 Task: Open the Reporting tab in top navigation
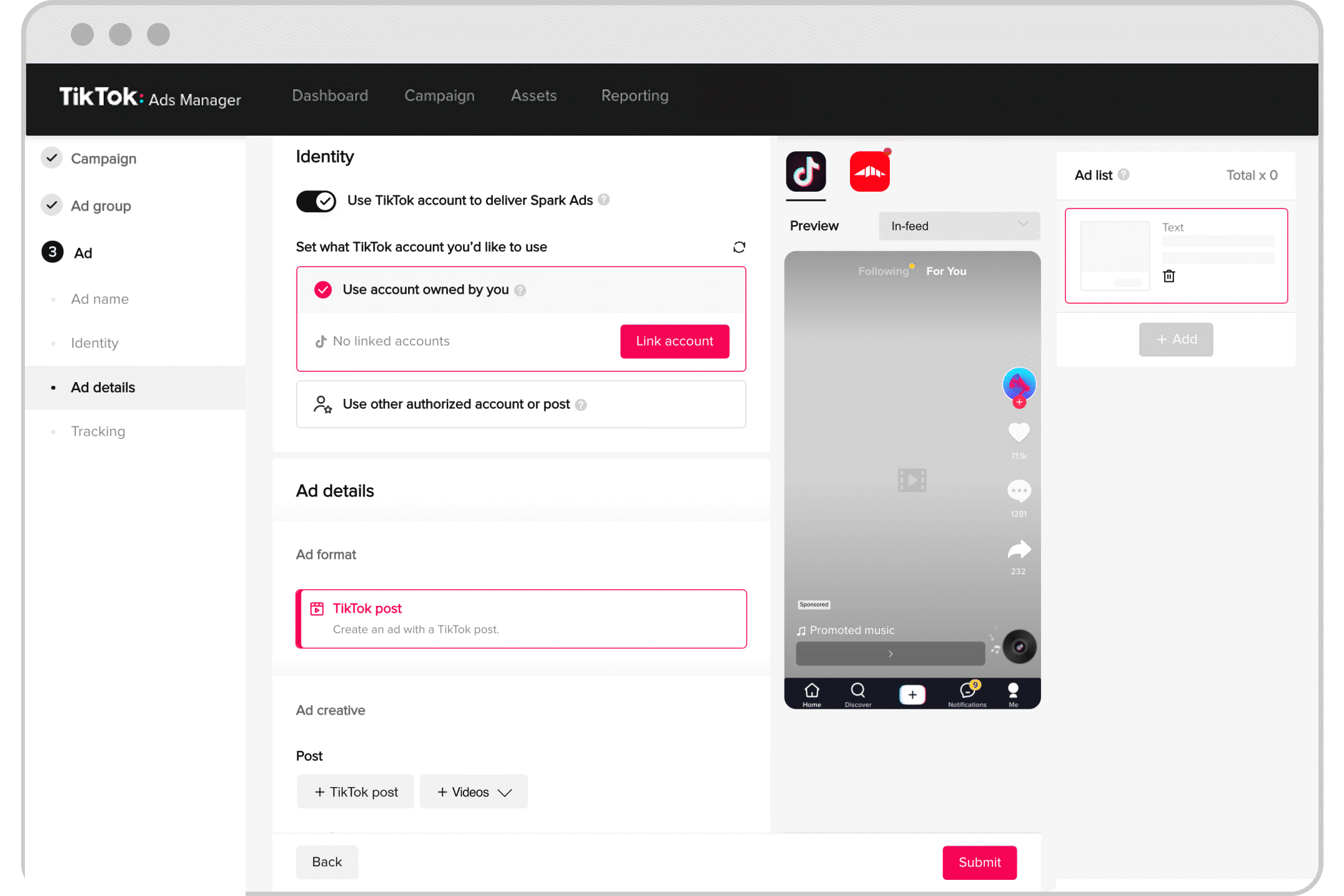coord(634,96)
